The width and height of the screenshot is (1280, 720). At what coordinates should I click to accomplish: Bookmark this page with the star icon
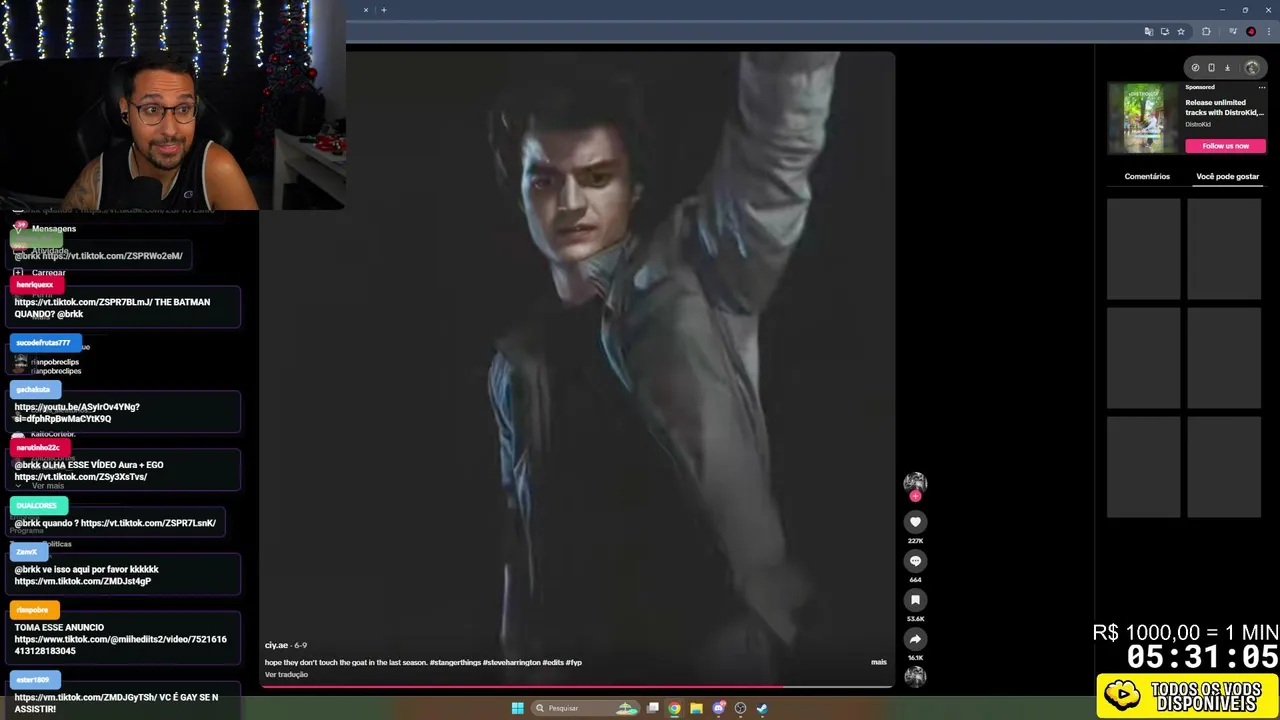coord(1181,32)
